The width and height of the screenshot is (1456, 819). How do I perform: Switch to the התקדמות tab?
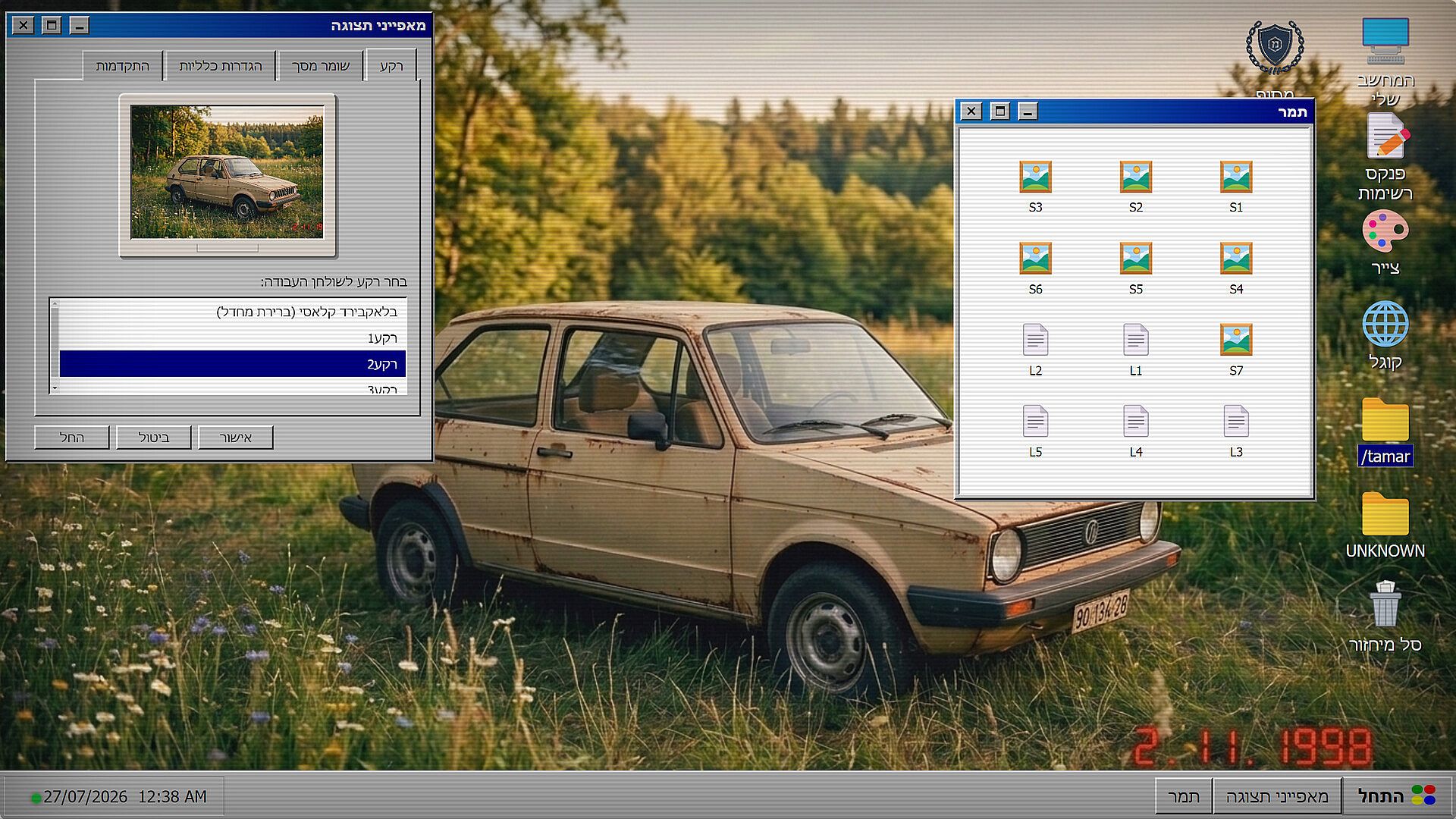(123, 66)
